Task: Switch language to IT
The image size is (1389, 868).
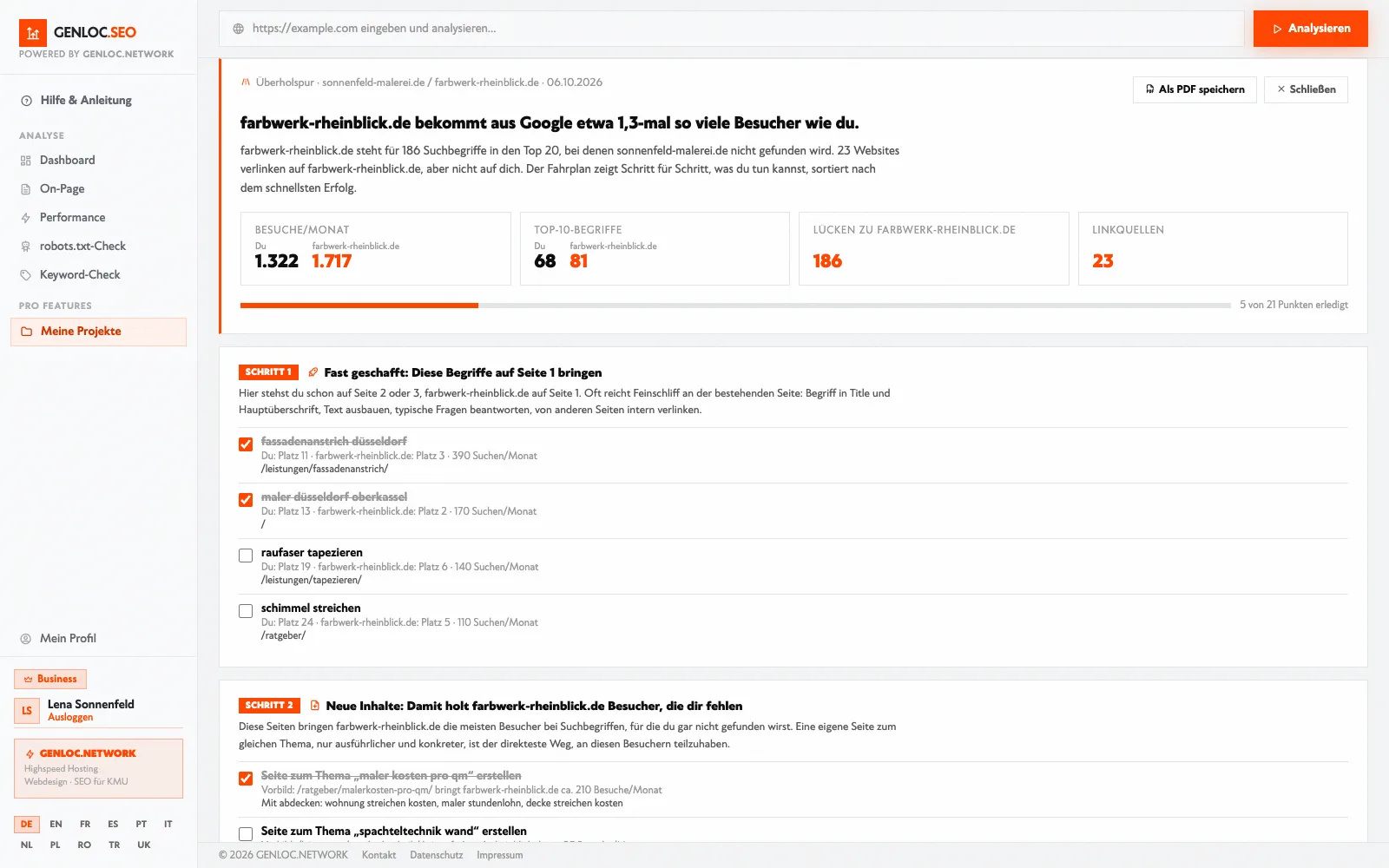Action: pyautogui.click(x=168, y=825)
